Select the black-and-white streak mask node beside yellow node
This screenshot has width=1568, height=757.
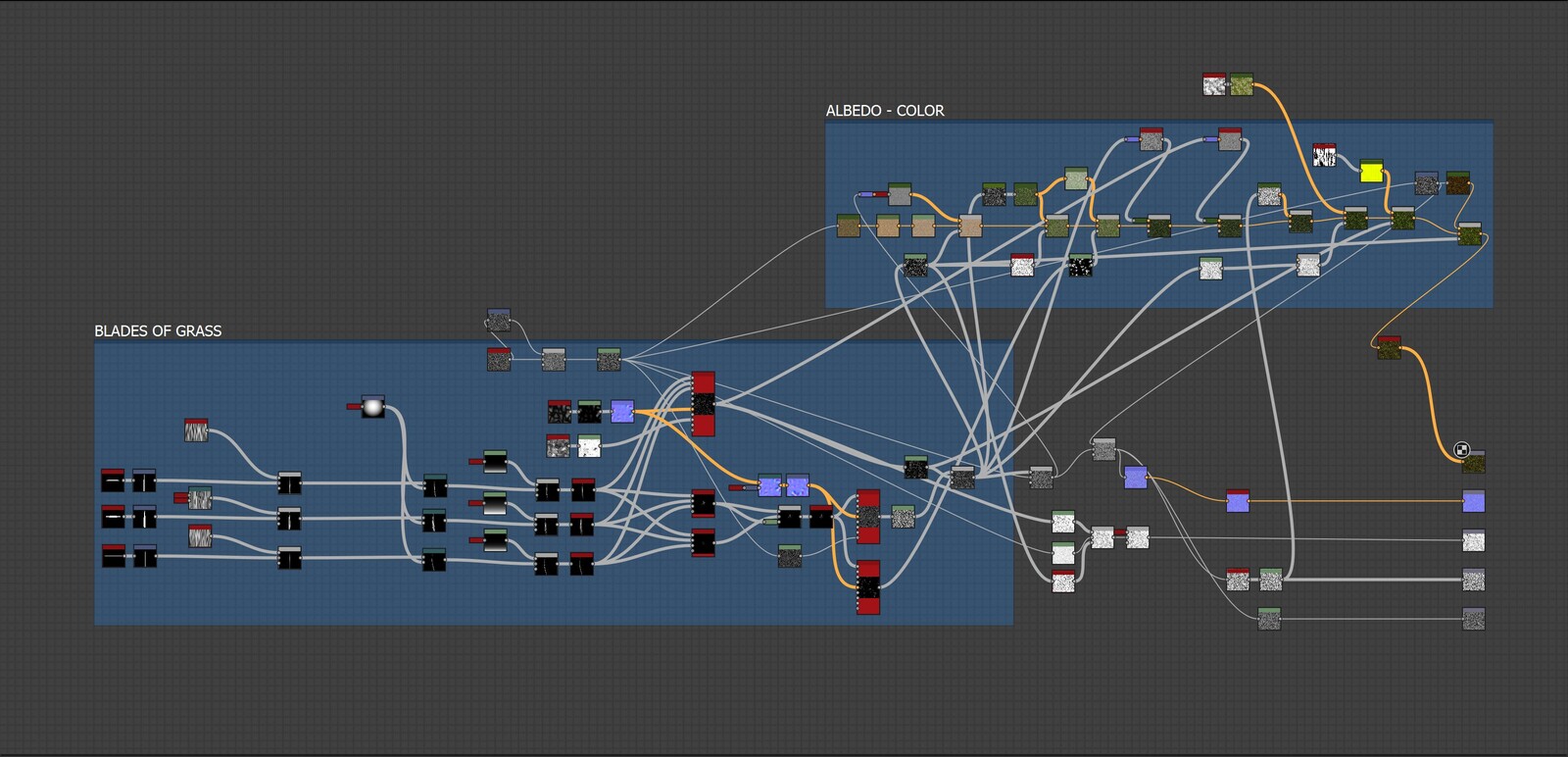click(x=1325, y=155)
